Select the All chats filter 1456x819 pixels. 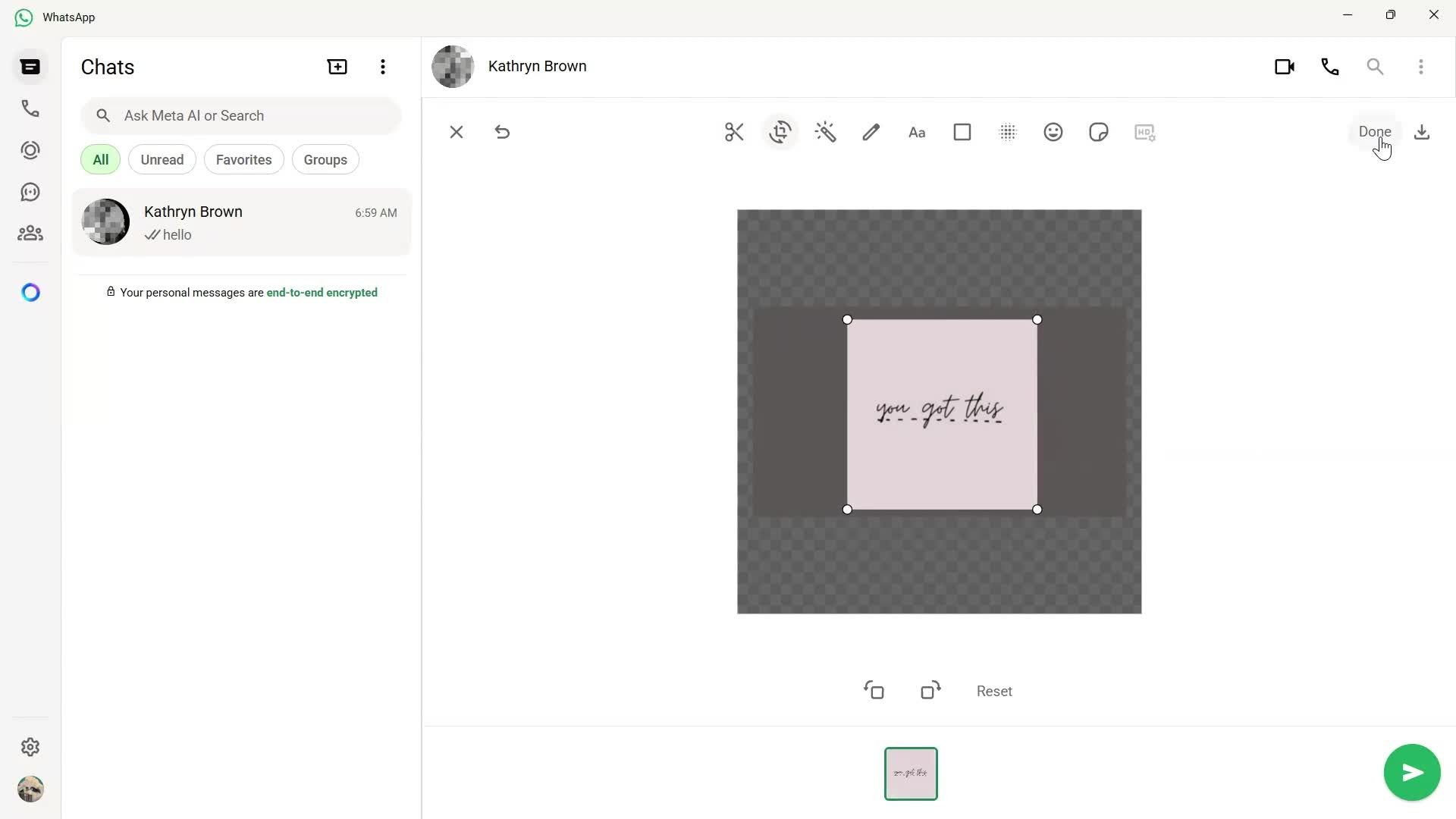tap(100, 159)
